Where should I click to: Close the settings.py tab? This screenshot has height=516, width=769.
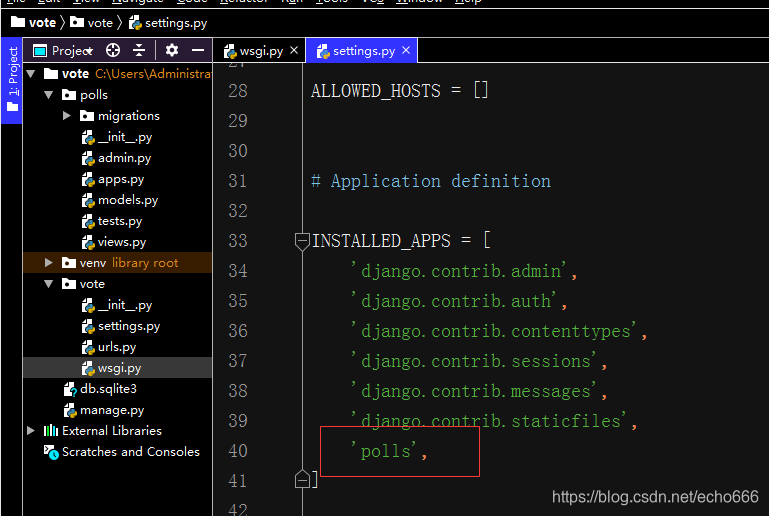point(406,50)
